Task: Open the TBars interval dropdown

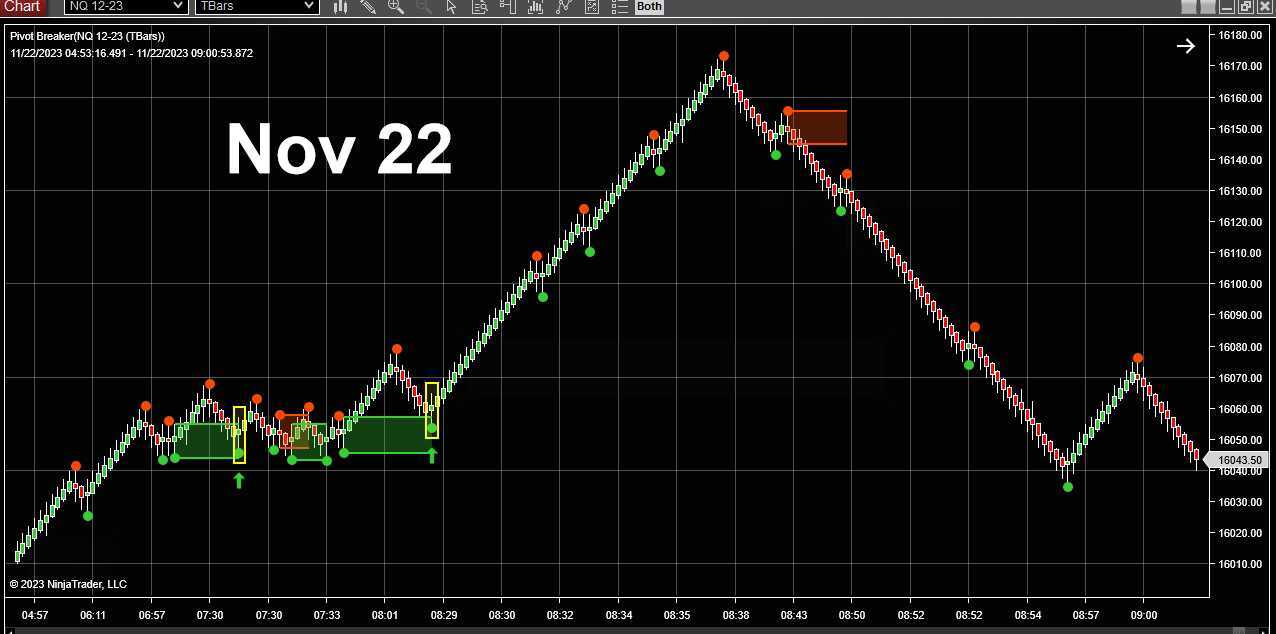Action: (256, 7)
